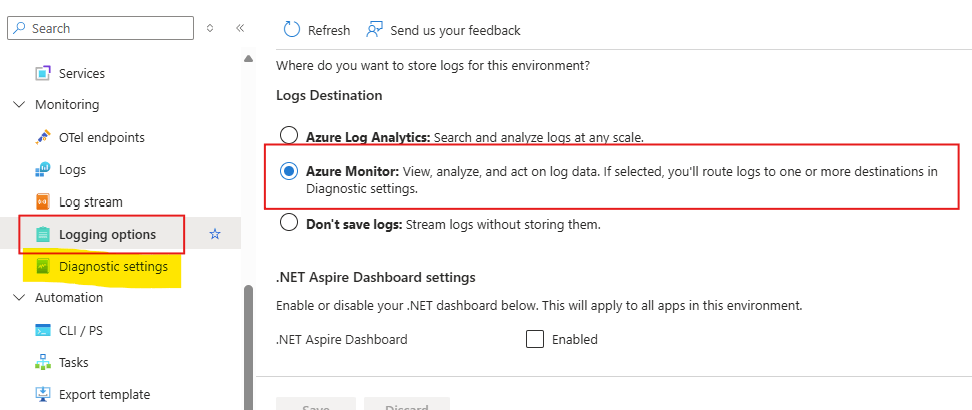
Task: Click the Services icon in sidebar
Action: [x=43, y=73]
